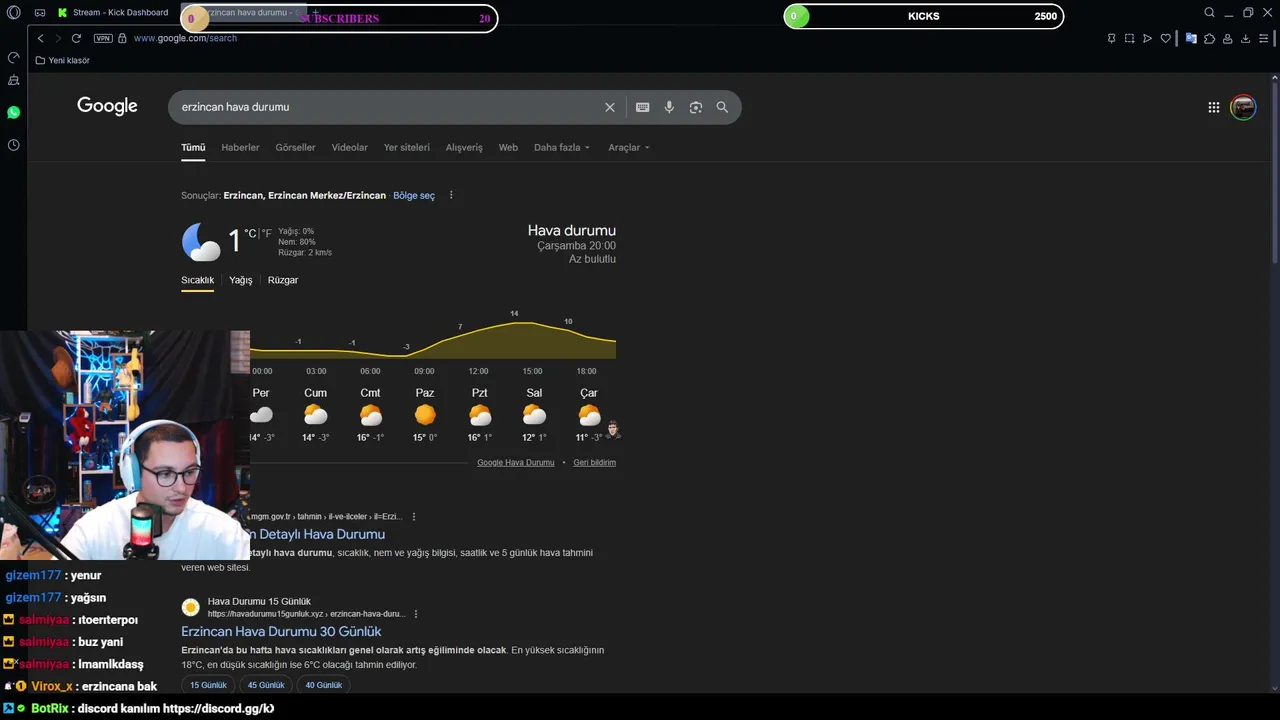
Task: Click the Geri bildirim link
Action: coord(594,463)
